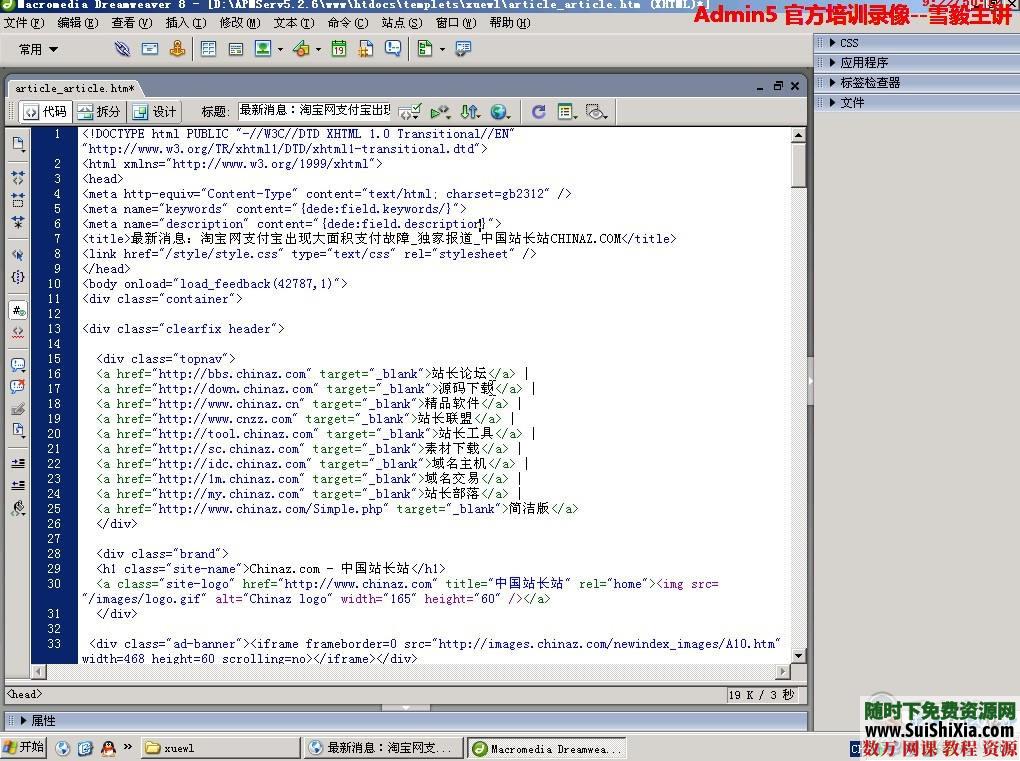The height and width of the screenshot is (761, 1020).
Task: Click the Hyperlink insert icon
Action: (x=123, y=48)
